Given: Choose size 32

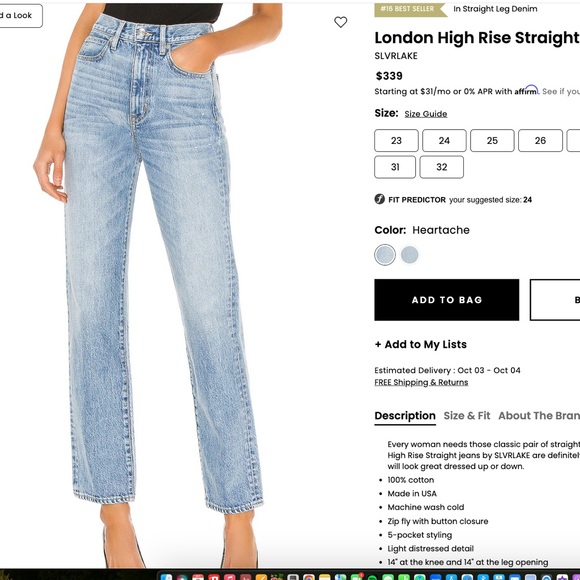Looking at the screenshot, I should [441, 167].
